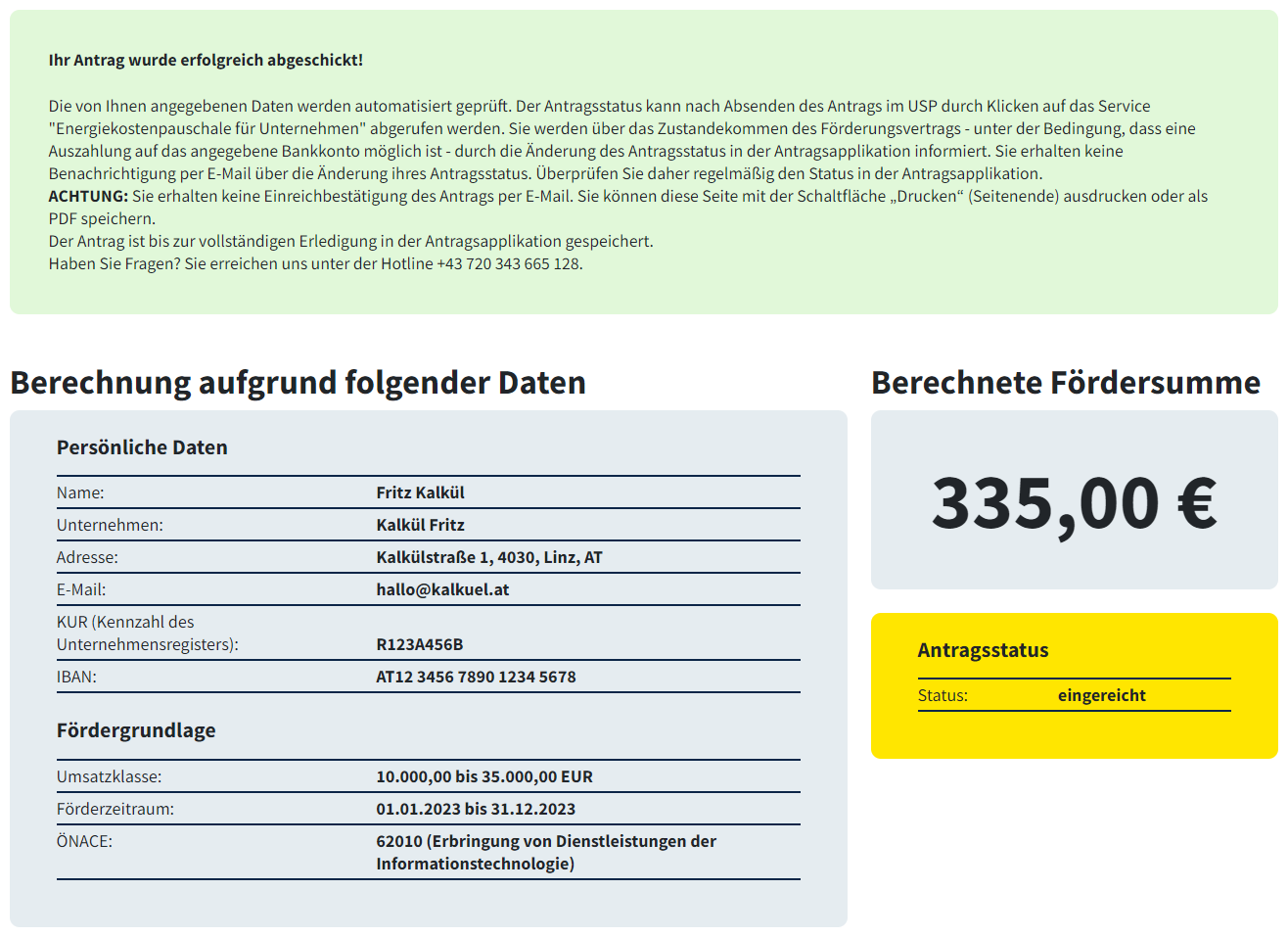The height and width of the screenshot is (937, 1288).
Task: Click the Fördergrundlage section title
Action: (134, 730)
